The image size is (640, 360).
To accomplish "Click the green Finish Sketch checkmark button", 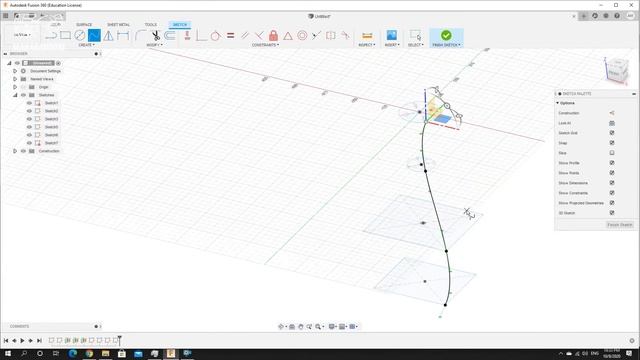I will 446,35.
